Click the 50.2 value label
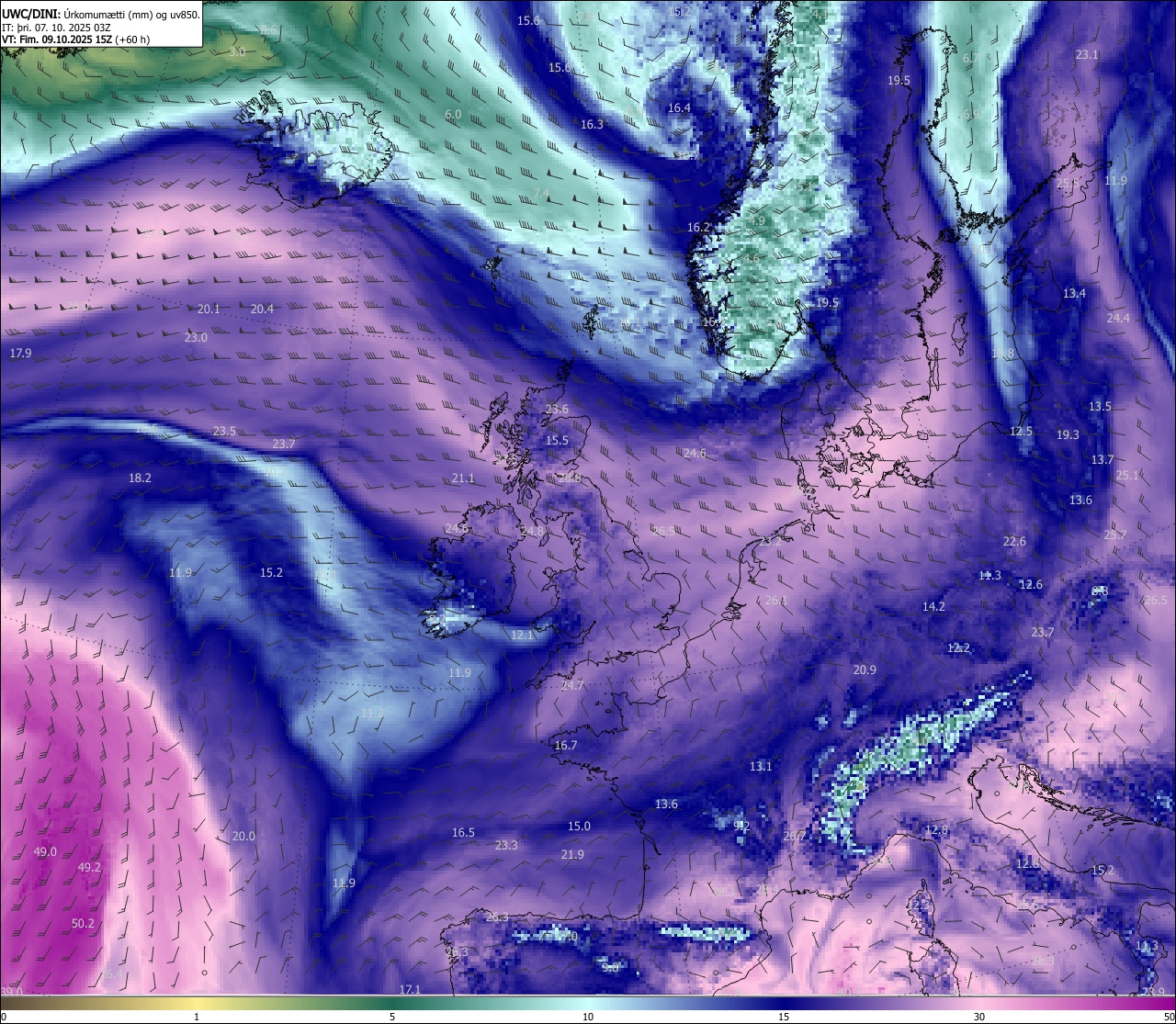The image size is (1176, 1024). [x=83, y=923]
